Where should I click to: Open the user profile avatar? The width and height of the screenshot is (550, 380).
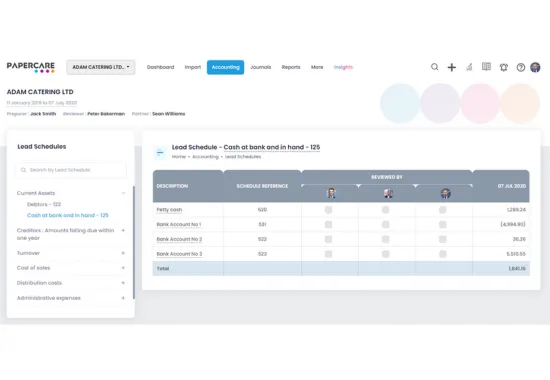pyautogui.click(x=535, y=67)
